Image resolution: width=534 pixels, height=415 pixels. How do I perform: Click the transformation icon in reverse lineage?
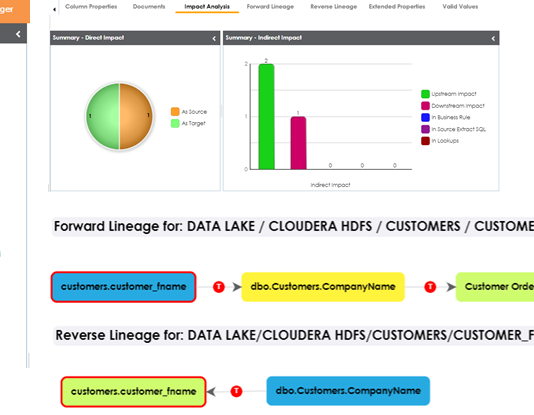[x=236, y=391]
